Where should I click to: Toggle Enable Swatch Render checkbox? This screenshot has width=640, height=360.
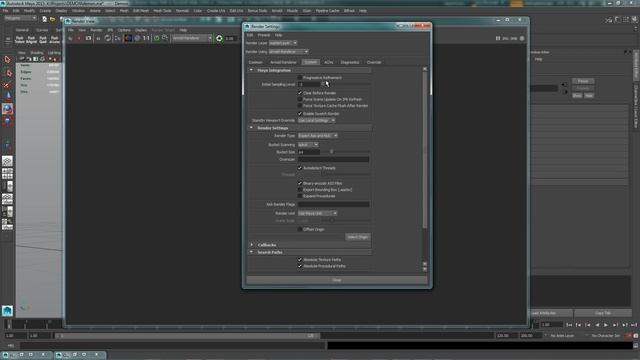(x=300, y=113)
